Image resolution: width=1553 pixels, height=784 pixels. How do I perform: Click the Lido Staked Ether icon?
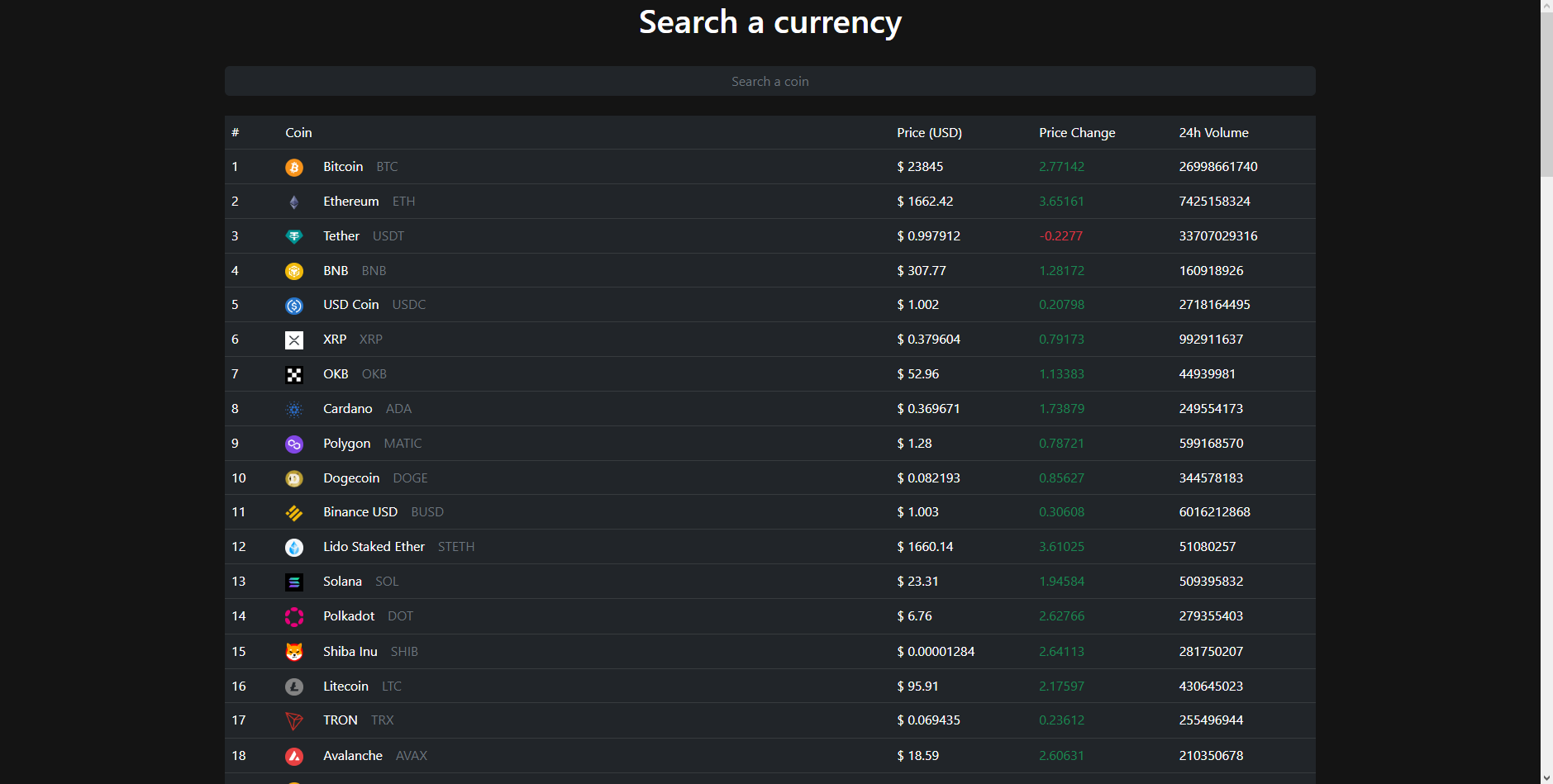coord(294,548)
